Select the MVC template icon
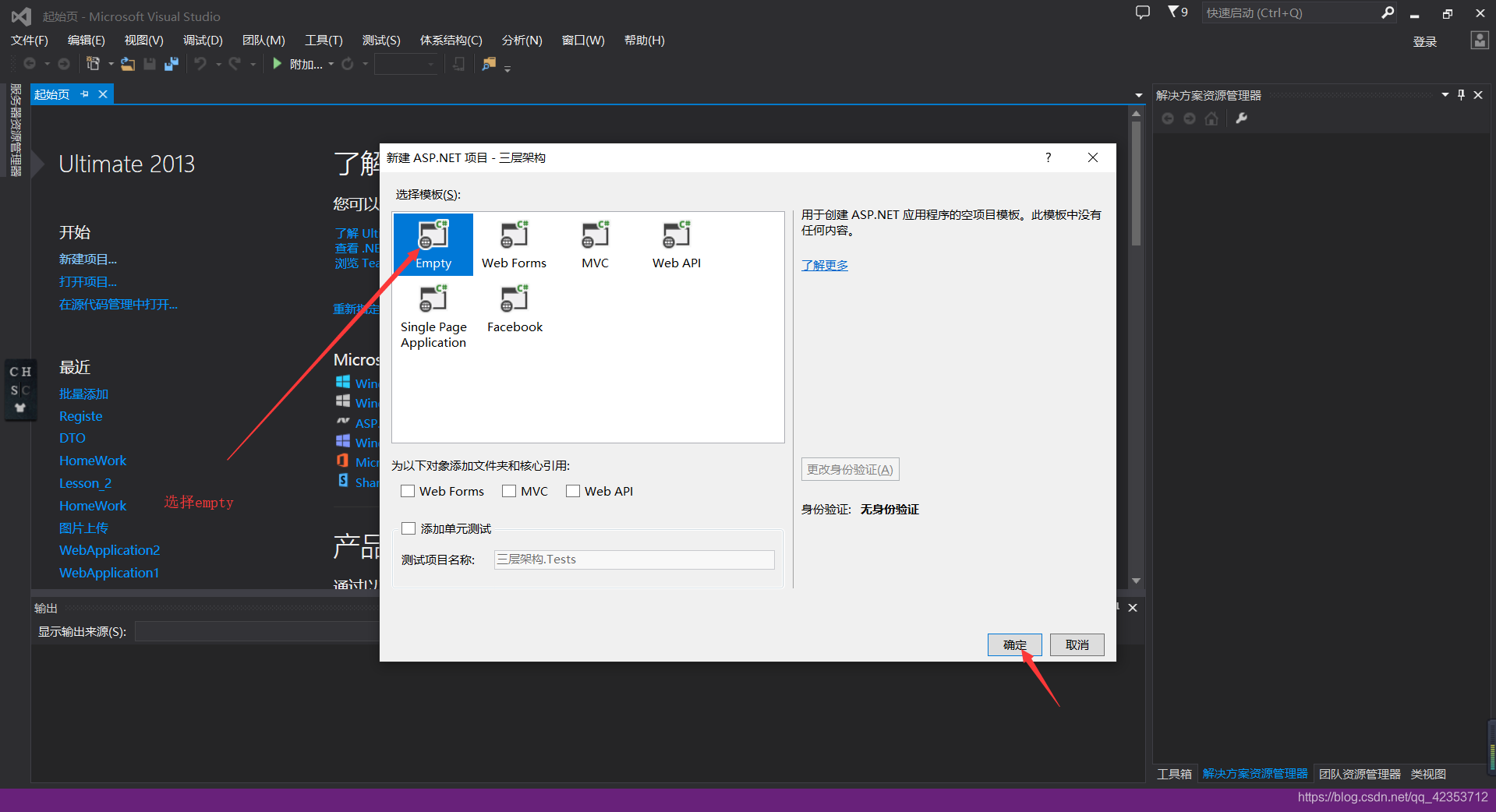This screenshot has width=1496, height=812. pyautogui.click(x=596, y=235)
